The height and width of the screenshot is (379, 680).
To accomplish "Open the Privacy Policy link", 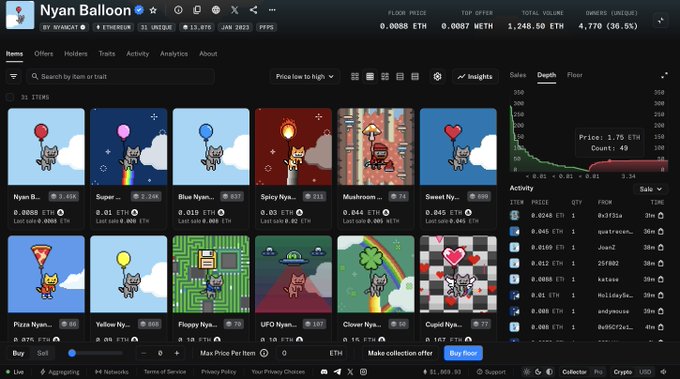I will [219, 372].
